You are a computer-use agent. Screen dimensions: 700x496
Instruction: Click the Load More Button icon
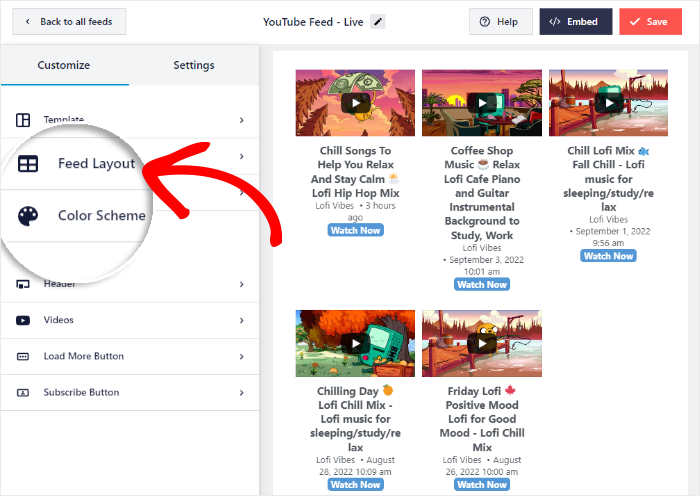point(23,356)
